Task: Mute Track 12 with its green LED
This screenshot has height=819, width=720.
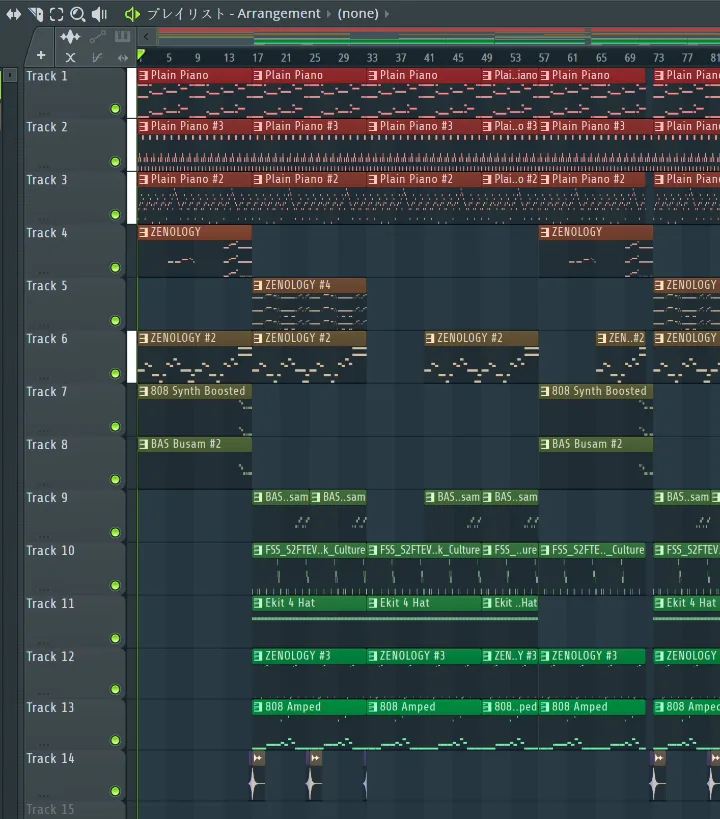Action: click(x=115, y=689)
